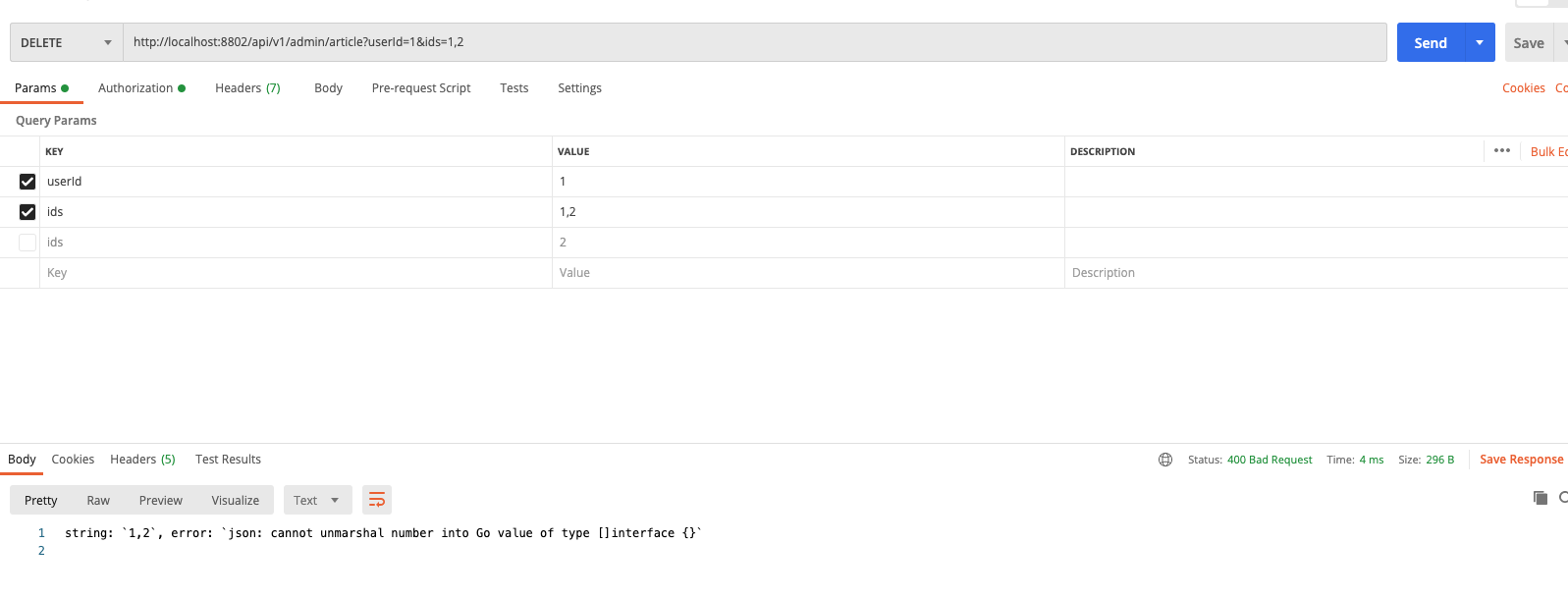The height and width of the screenshot is (599, 1568).
Task: Select the Visualize response view
Action: pyautogui.click(x=236, y=500)
